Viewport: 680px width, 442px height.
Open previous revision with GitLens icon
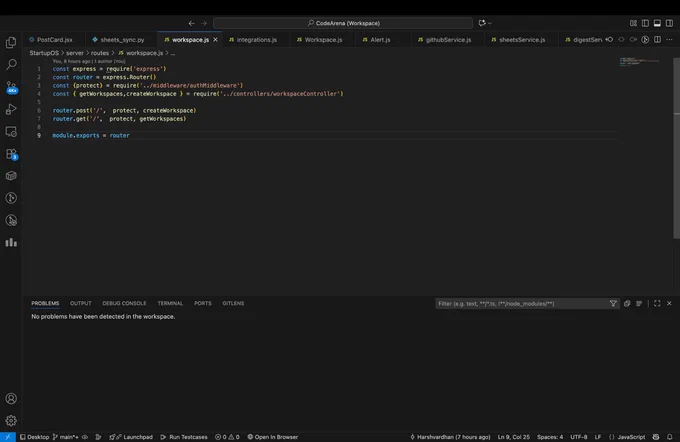[609, 39]
